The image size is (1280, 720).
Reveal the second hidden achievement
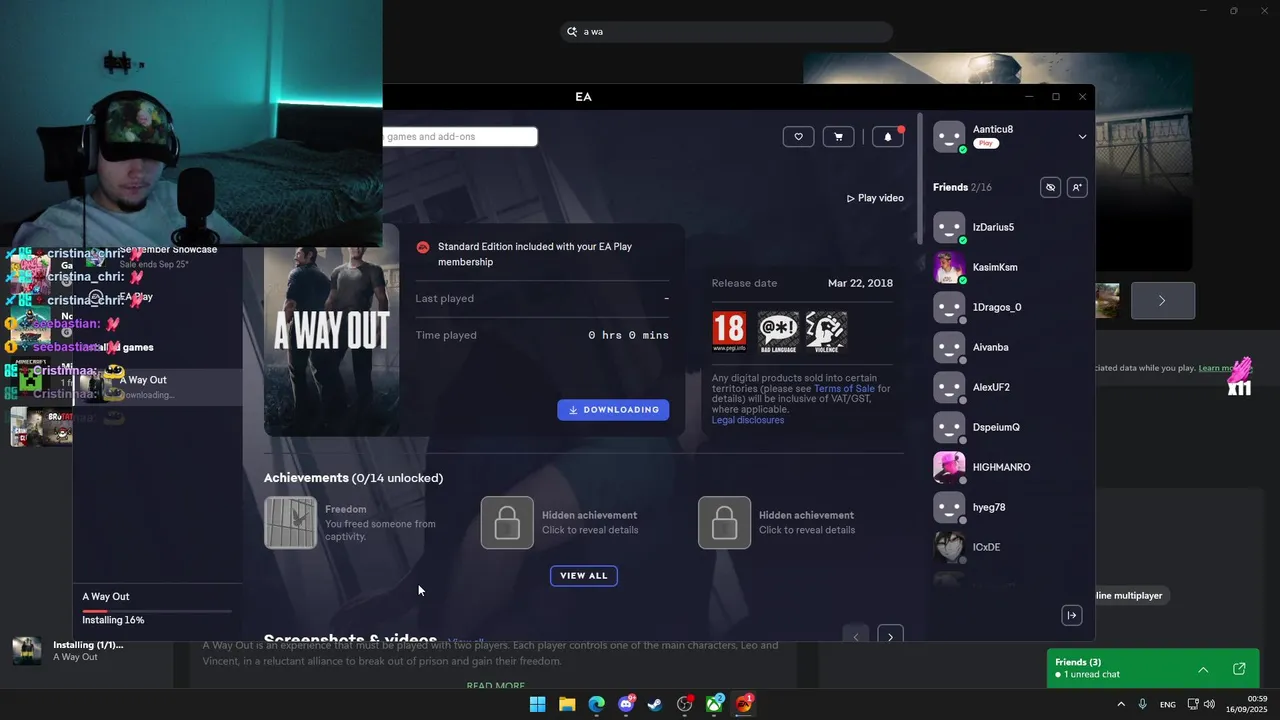[507, 523]
